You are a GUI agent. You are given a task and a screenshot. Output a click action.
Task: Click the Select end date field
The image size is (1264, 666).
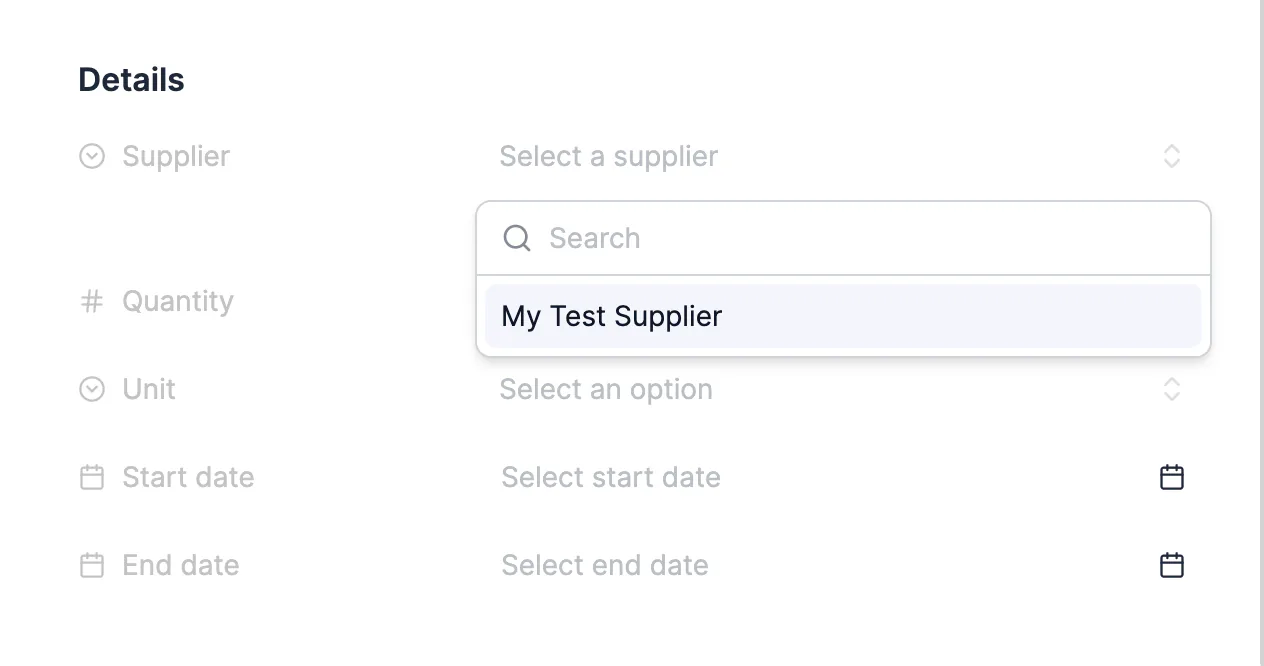pyautogui.click(x=842, y=565)
